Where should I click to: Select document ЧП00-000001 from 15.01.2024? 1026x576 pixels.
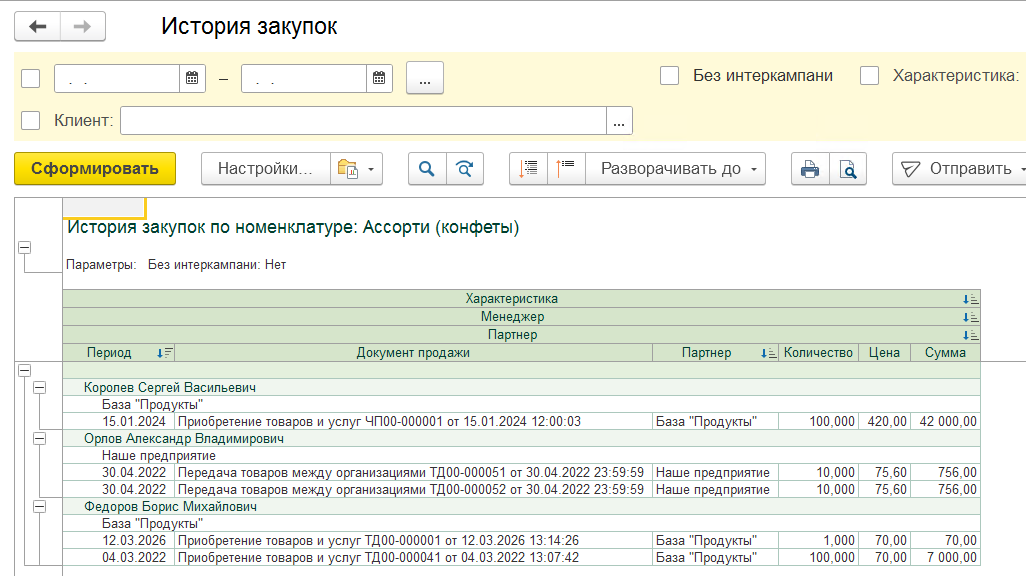click(x=414, y=422)
